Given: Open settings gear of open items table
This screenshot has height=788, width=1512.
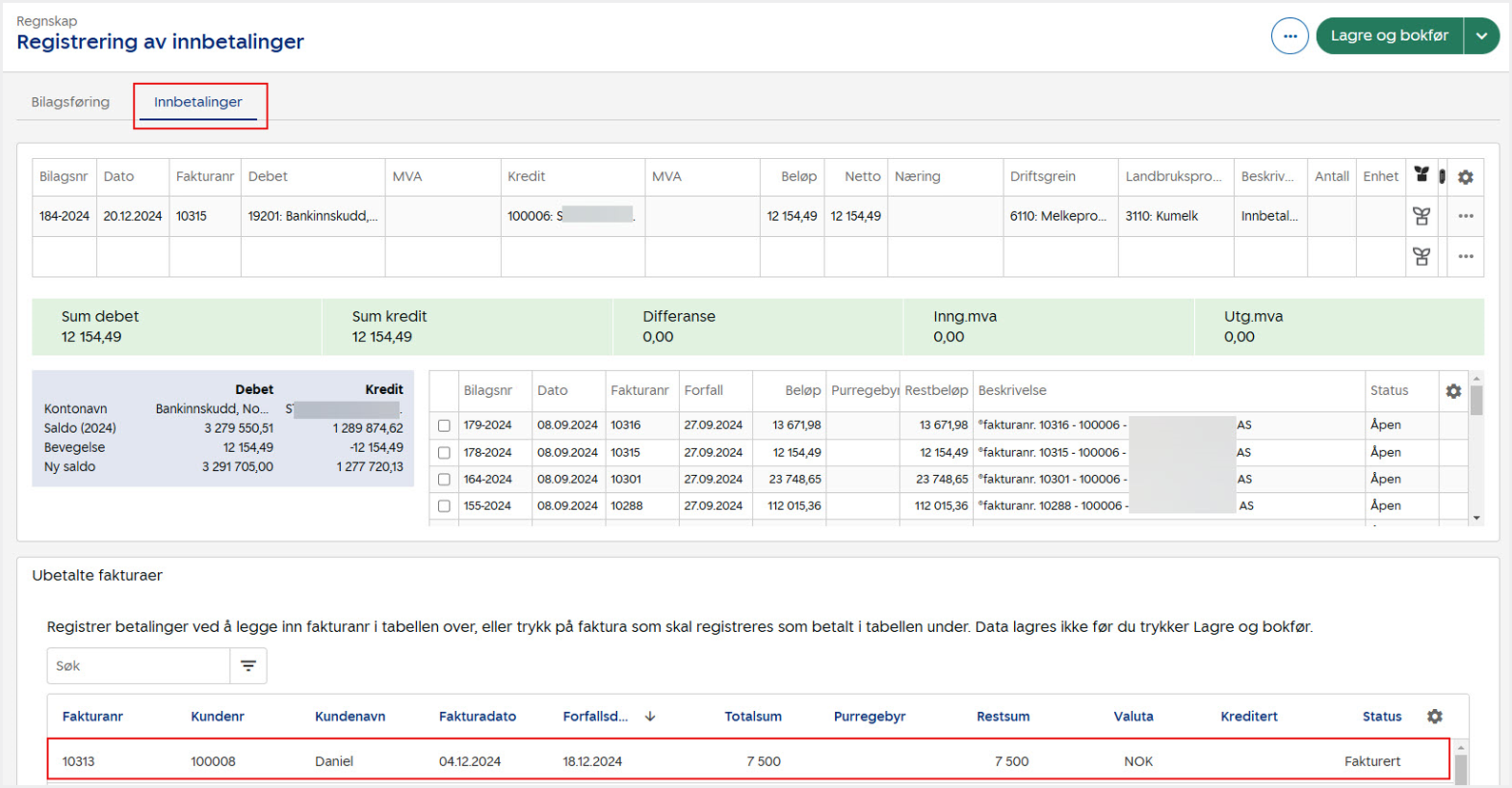Looking at the screenshot, I should [1453, 391].
